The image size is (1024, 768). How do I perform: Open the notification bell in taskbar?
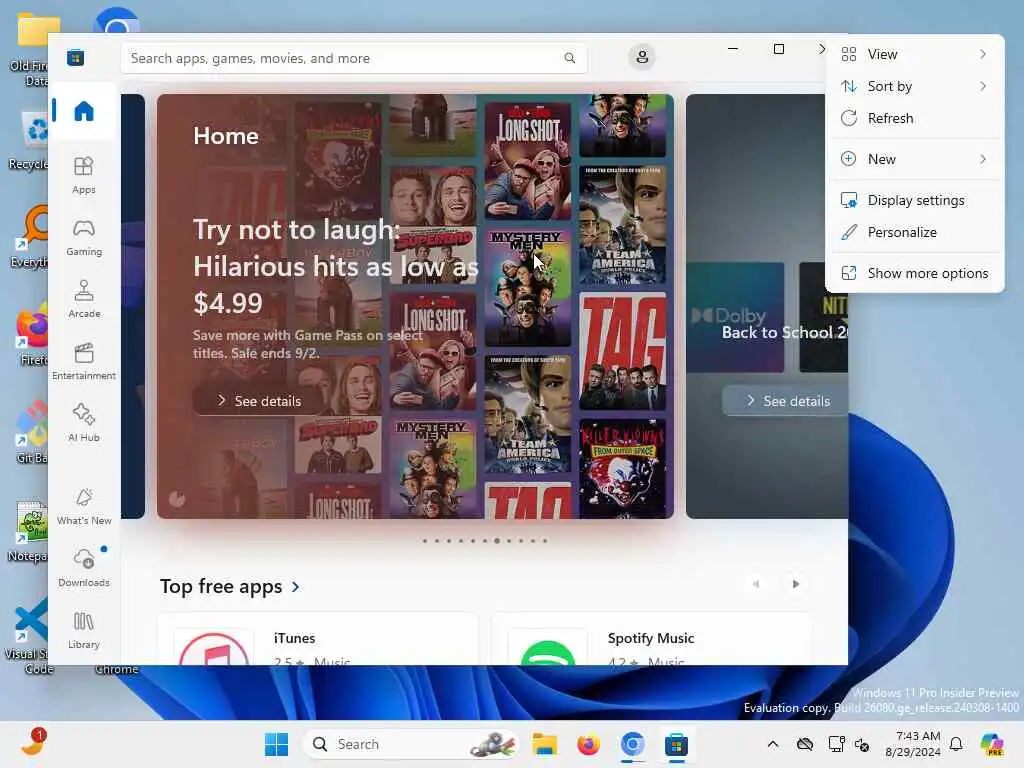956,744
